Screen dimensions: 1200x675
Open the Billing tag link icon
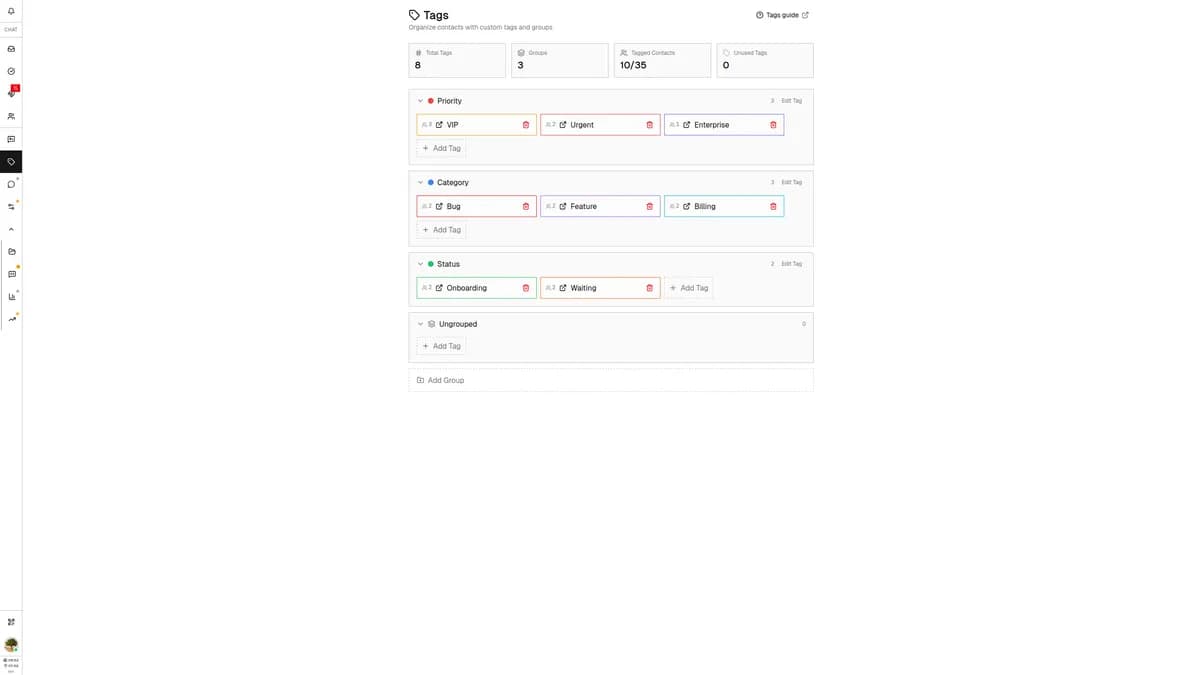pyautogui.click(x=686, y=206)
